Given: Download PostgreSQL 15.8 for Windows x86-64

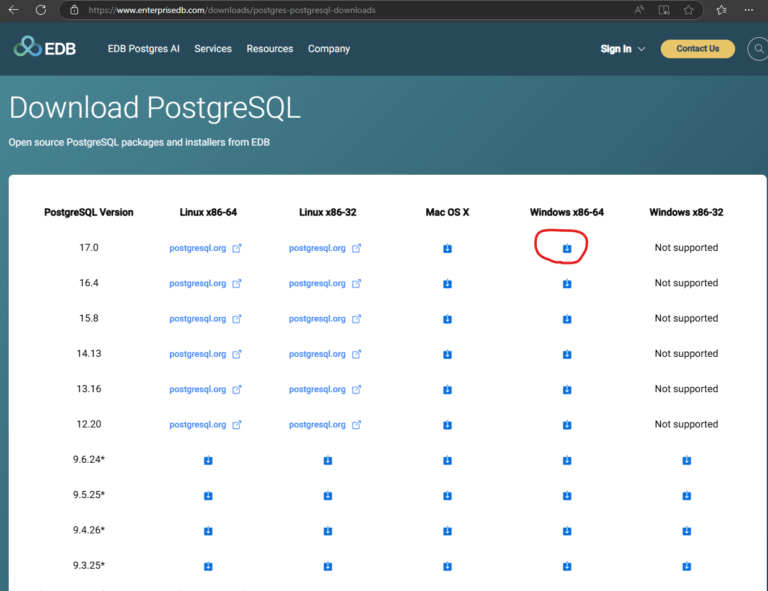Looking at the screenshot, I should tap(567, 319).
